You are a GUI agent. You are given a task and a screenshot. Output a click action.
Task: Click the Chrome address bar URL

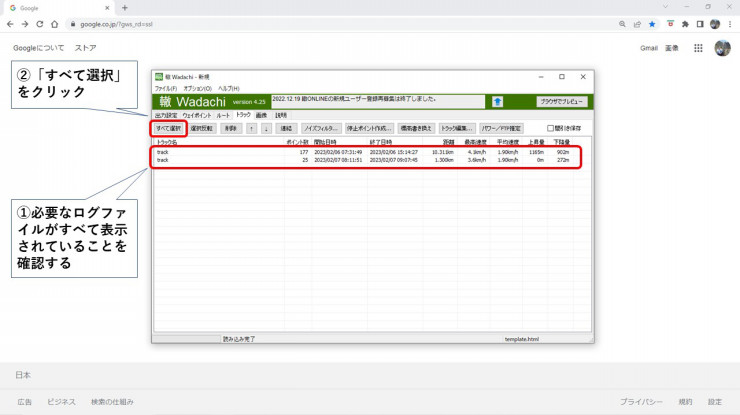pyautogui.click(x=116, y=24)
